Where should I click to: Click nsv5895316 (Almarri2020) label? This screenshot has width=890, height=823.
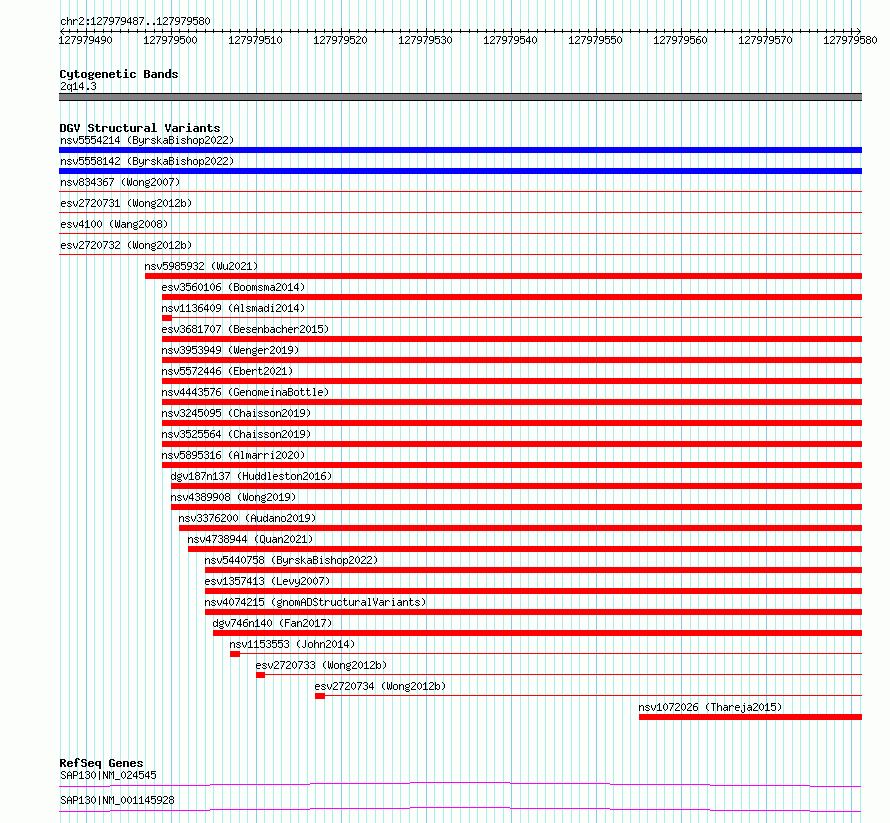[x=233, y=455]
